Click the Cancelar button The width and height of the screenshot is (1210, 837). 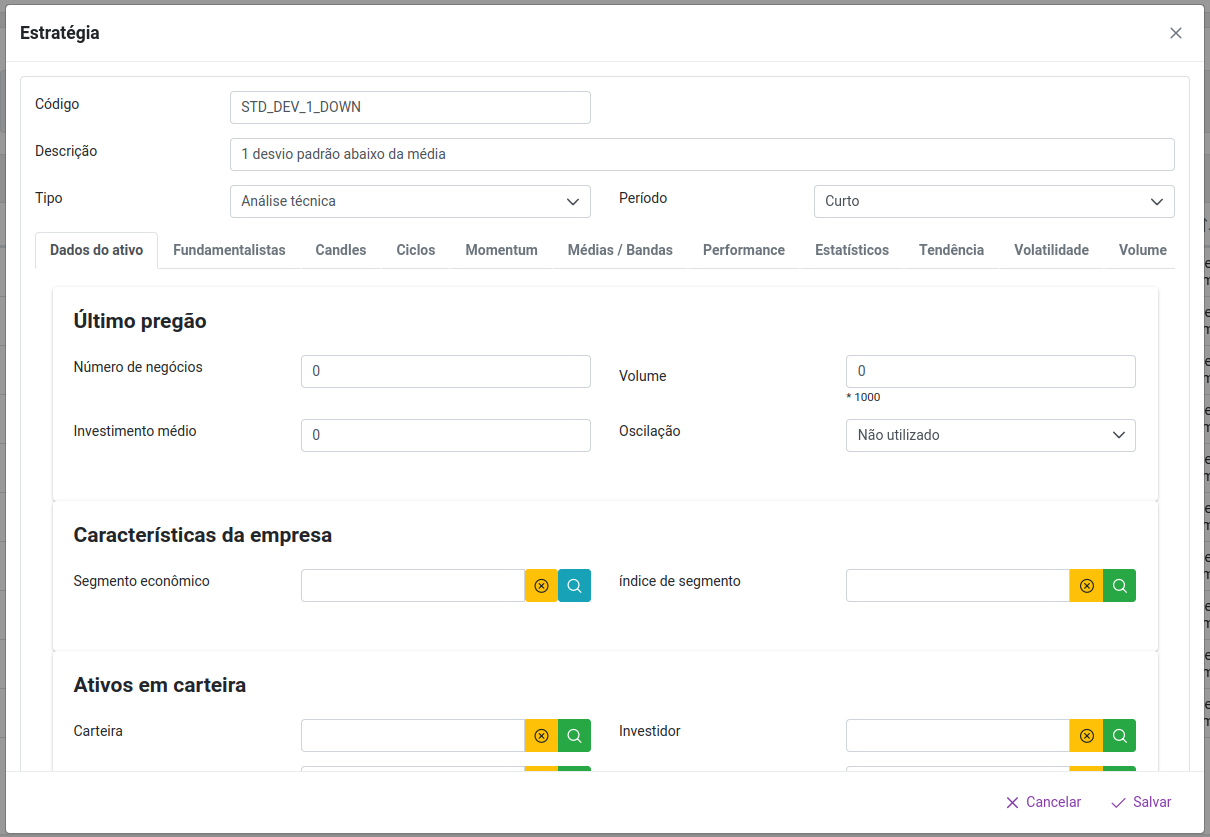coord(1043,802)
